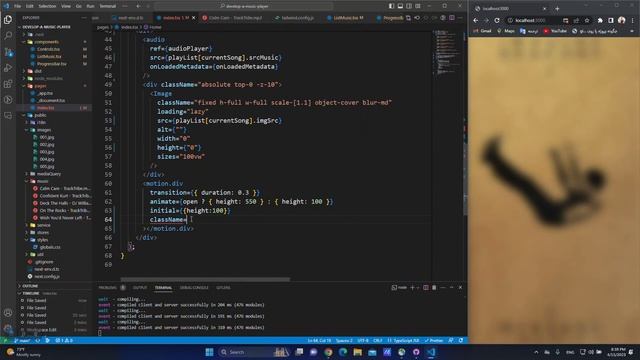Image resolution: width=640 pixels, height=360 pixels.
Task: Click the git branch status bar item
Action: 22,340
